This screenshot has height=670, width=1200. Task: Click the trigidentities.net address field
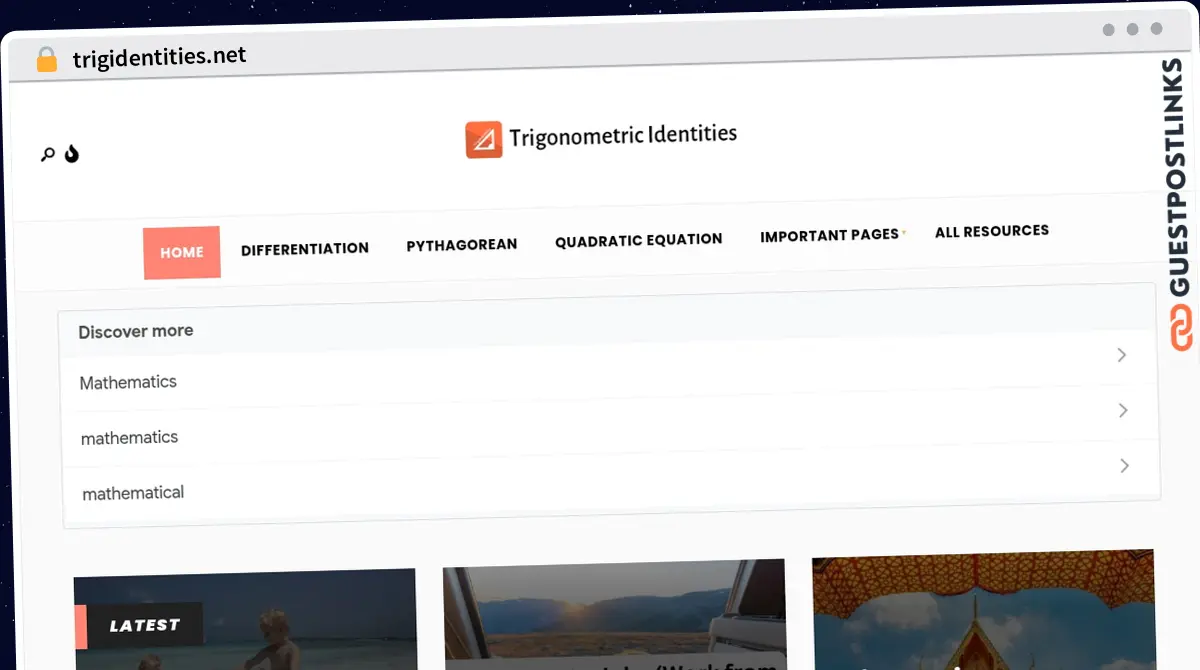point(160,58)
